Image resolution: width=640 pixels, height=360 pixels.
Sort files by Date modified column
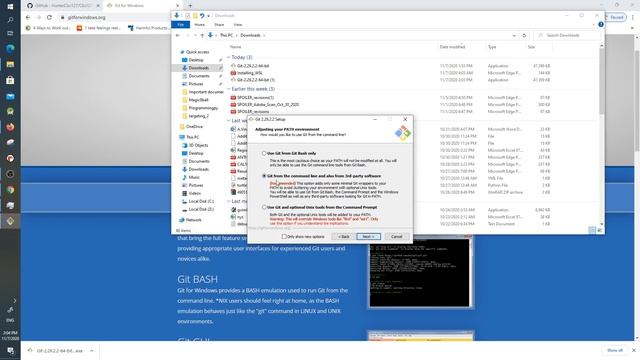pos(452,47)
